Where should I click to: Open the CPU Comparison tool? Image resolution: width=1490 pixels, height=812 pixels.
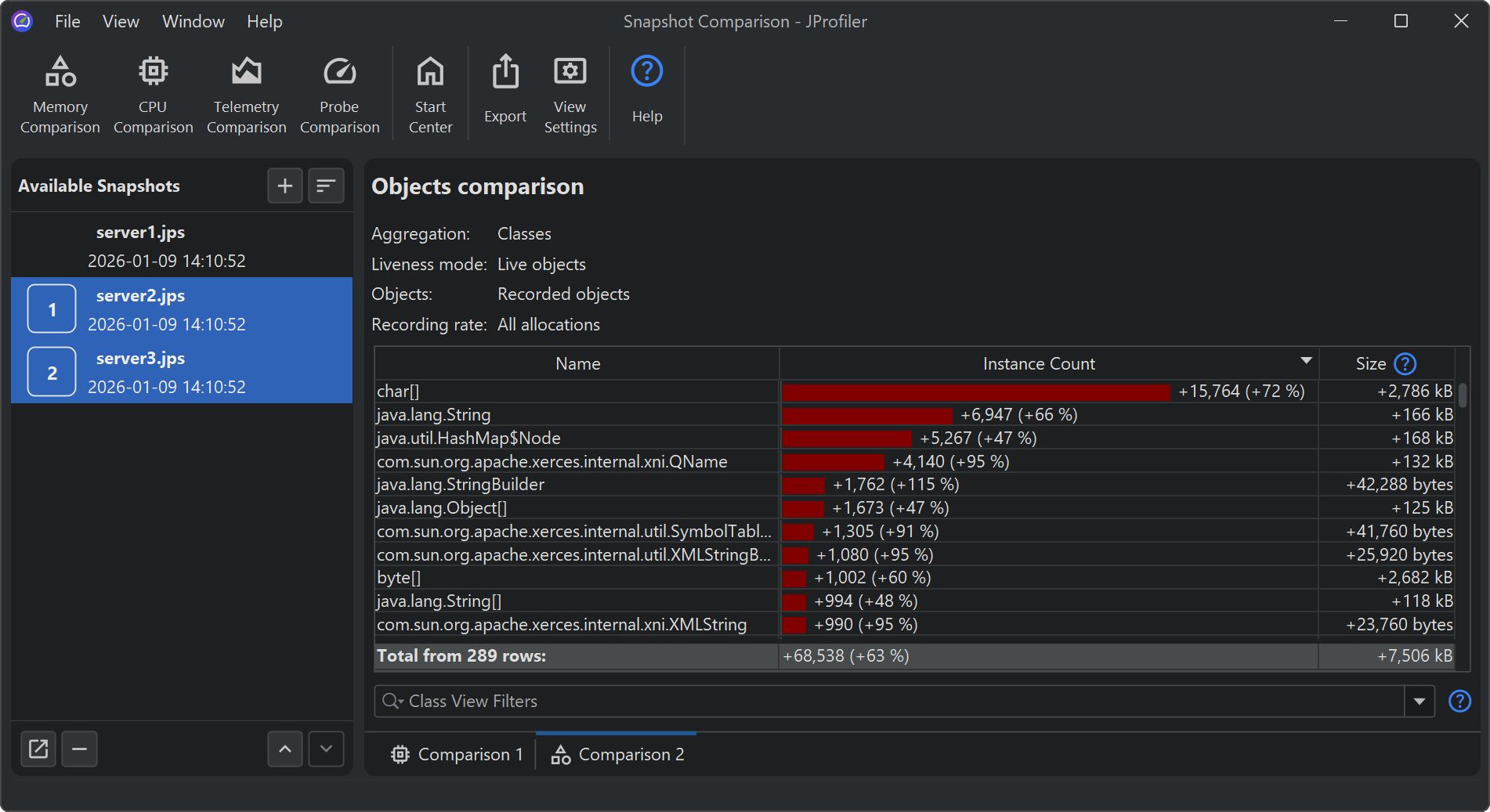153,94
